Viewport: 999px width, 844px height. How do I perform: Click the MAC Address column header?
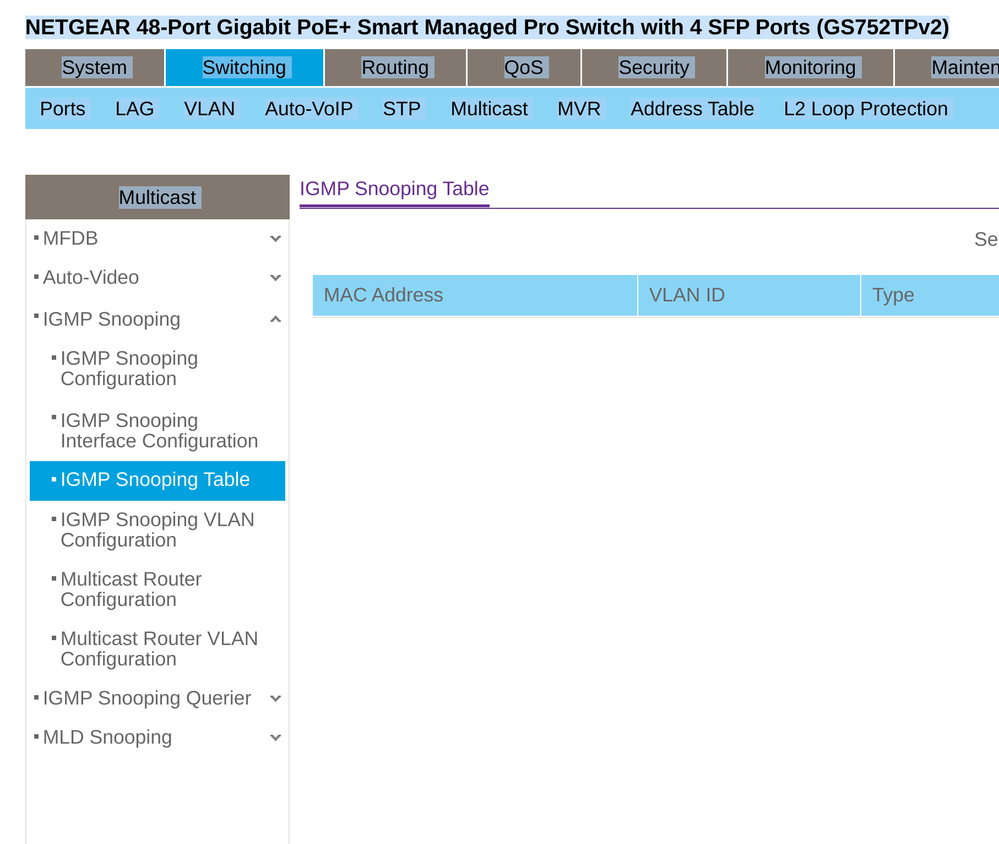(x=383, y=295)
